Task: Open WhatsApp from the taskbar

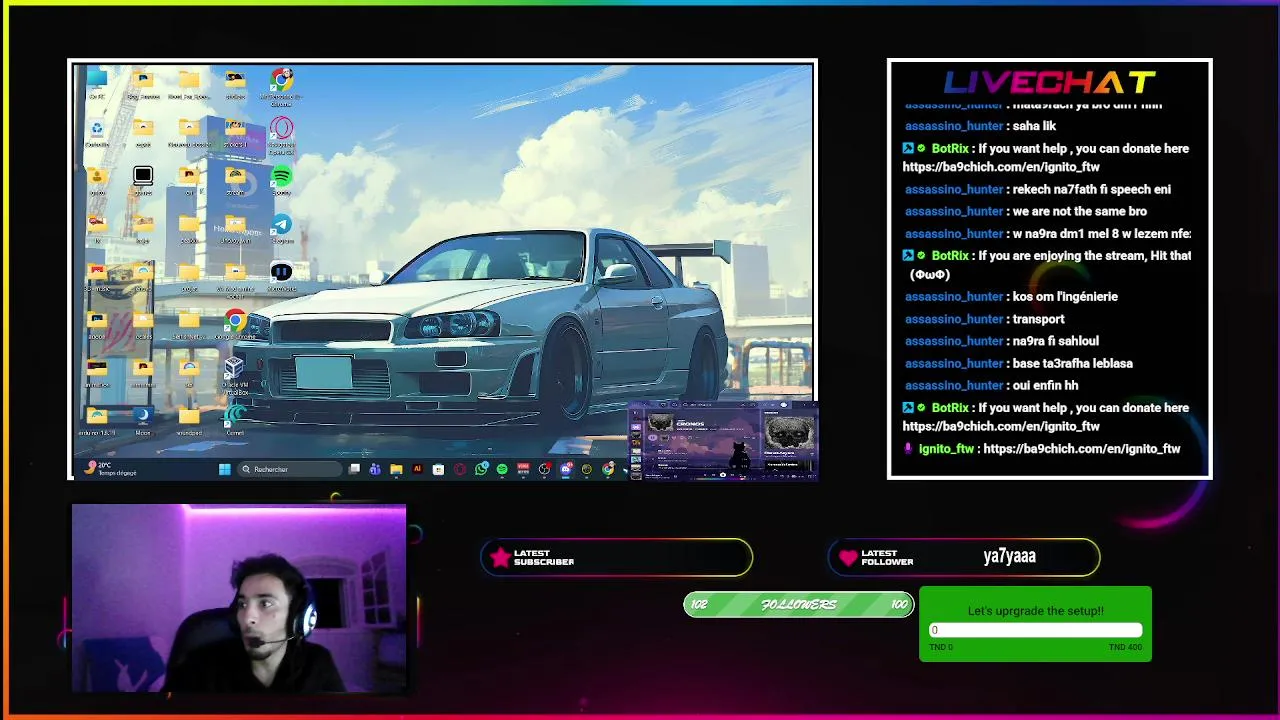Action: 481,469
